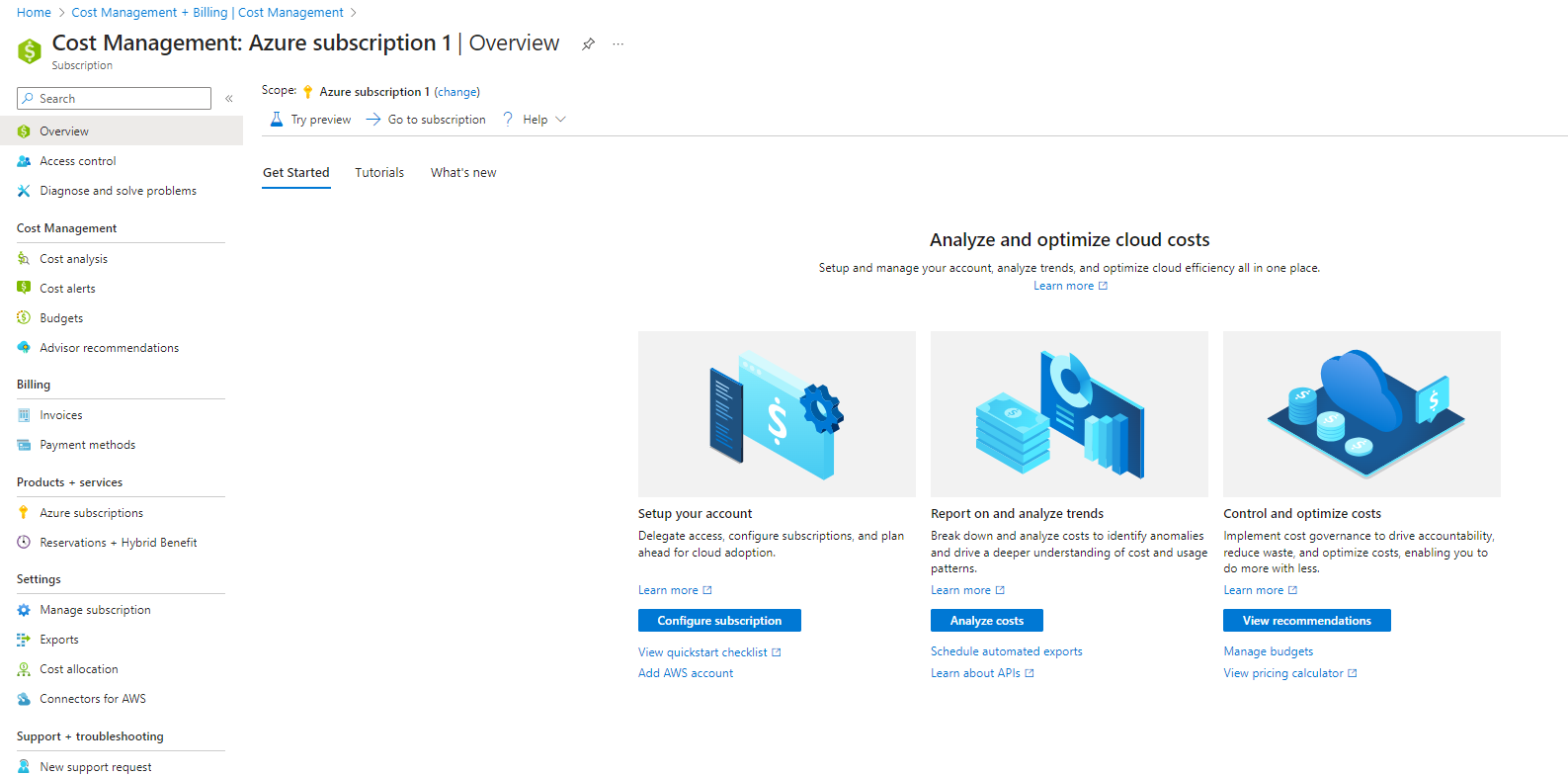The width and height of the screenshot is (1568, 776).
Task: Open Schedule automated exports link
Action: tap(1007, 651)
